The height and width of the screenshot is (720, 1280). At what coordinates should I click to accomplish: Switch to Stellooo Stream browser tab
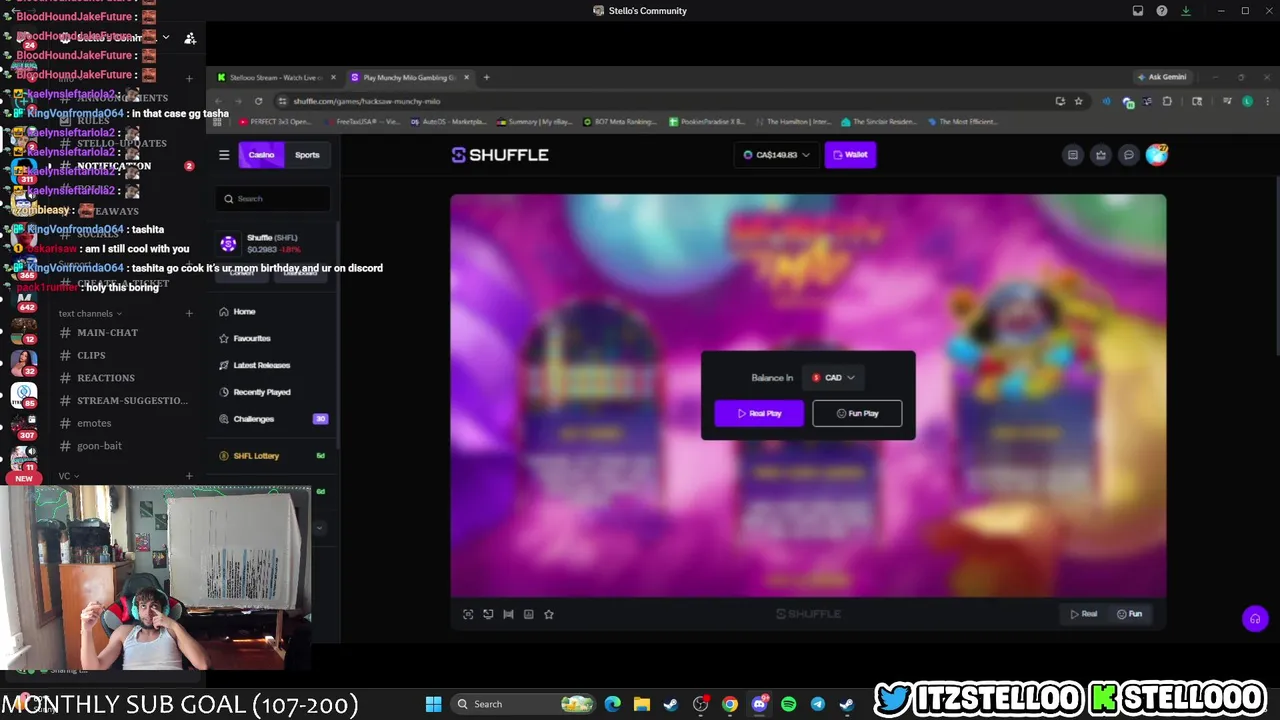[x=276, y=77]
